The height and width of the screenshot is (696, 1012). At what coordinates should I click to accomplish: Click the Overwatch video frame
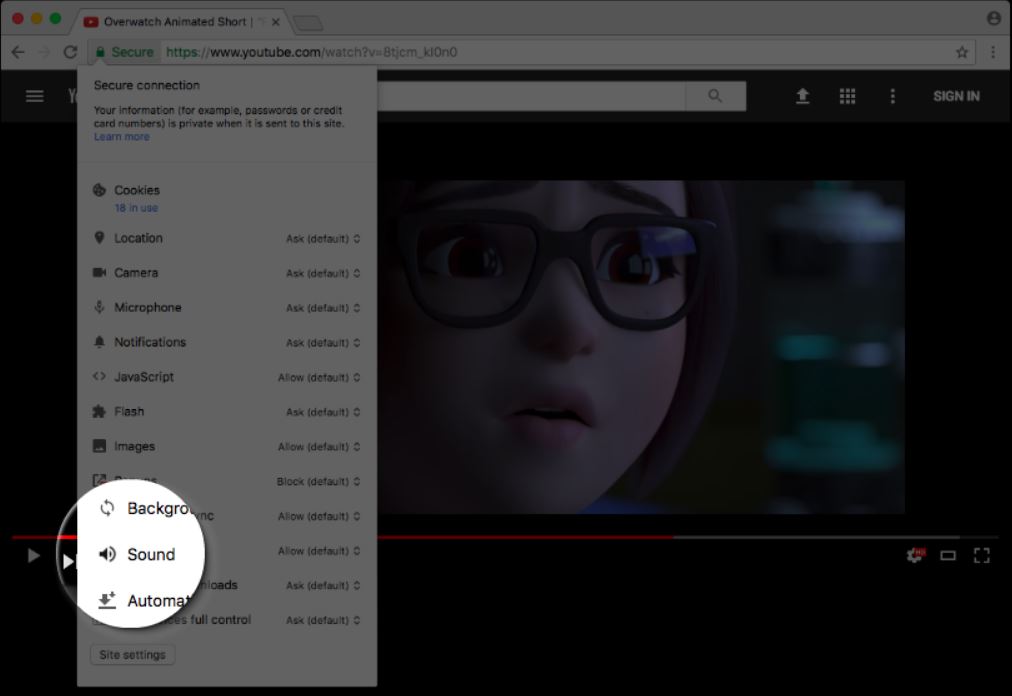(640, 347)
